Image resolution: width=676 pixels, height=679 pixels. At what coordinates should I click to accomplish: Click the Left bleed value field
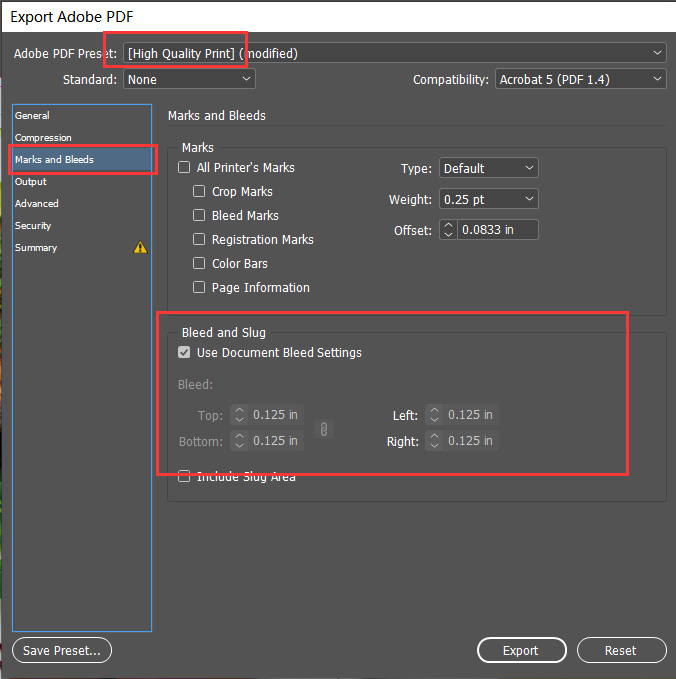point(471,415)
